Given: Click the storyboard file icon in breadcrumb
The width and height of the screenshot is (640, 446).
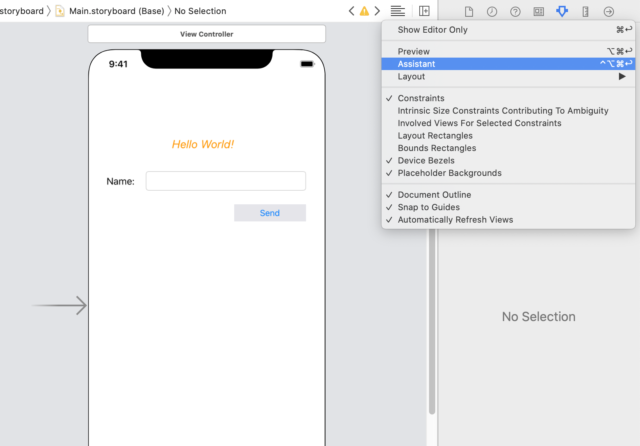Looking at the screenshot, I should (x=60, y=11).
